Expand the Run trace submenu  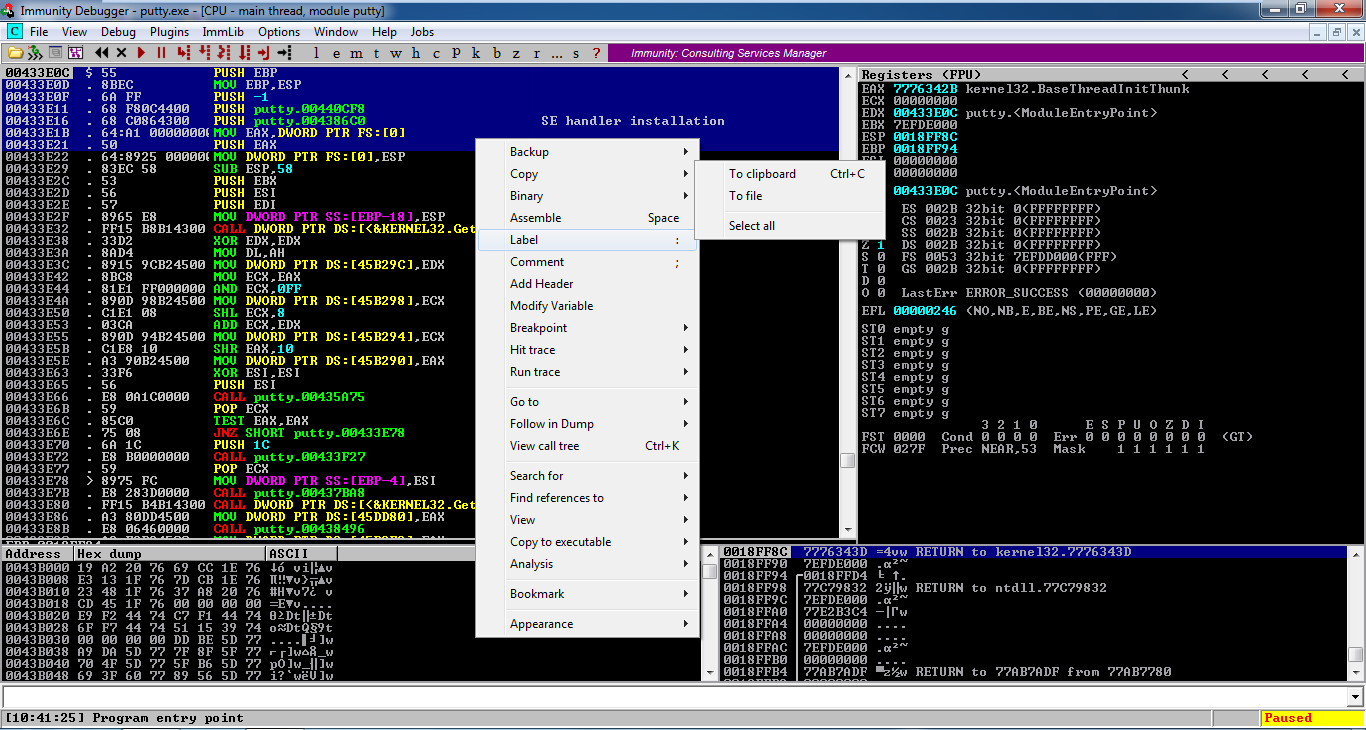[x=587, y=372]
